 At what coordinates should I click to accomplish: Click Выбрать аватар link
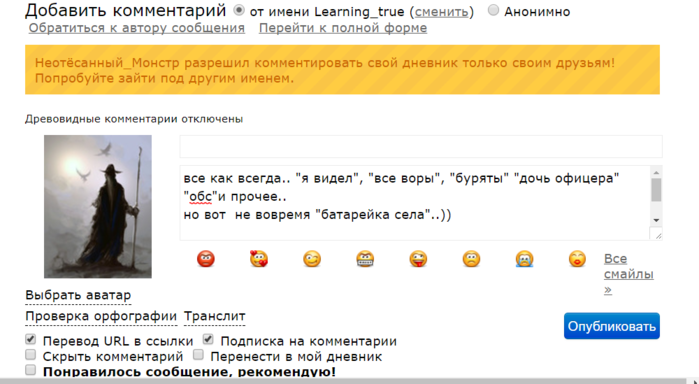[x=78, y=295]
